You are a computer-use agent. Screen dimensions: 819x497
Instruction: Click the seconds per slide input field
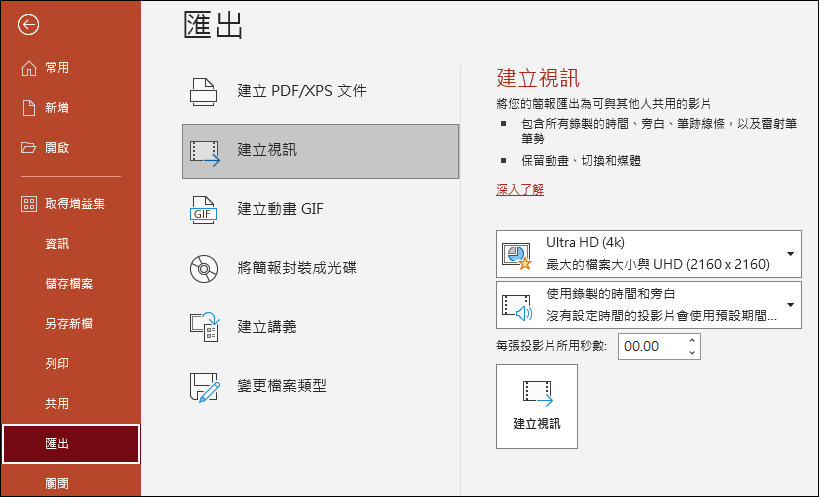(650, 347)
